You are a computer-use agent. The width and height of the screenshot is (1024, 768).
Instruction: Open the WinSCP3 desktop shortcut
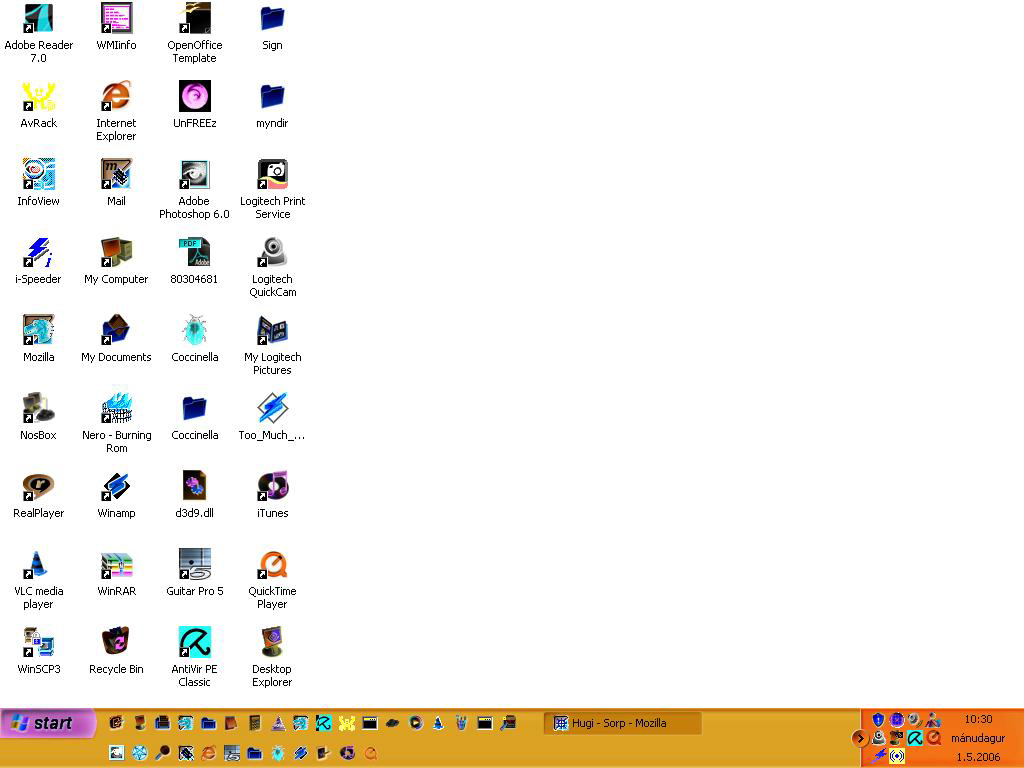(39, 650)
